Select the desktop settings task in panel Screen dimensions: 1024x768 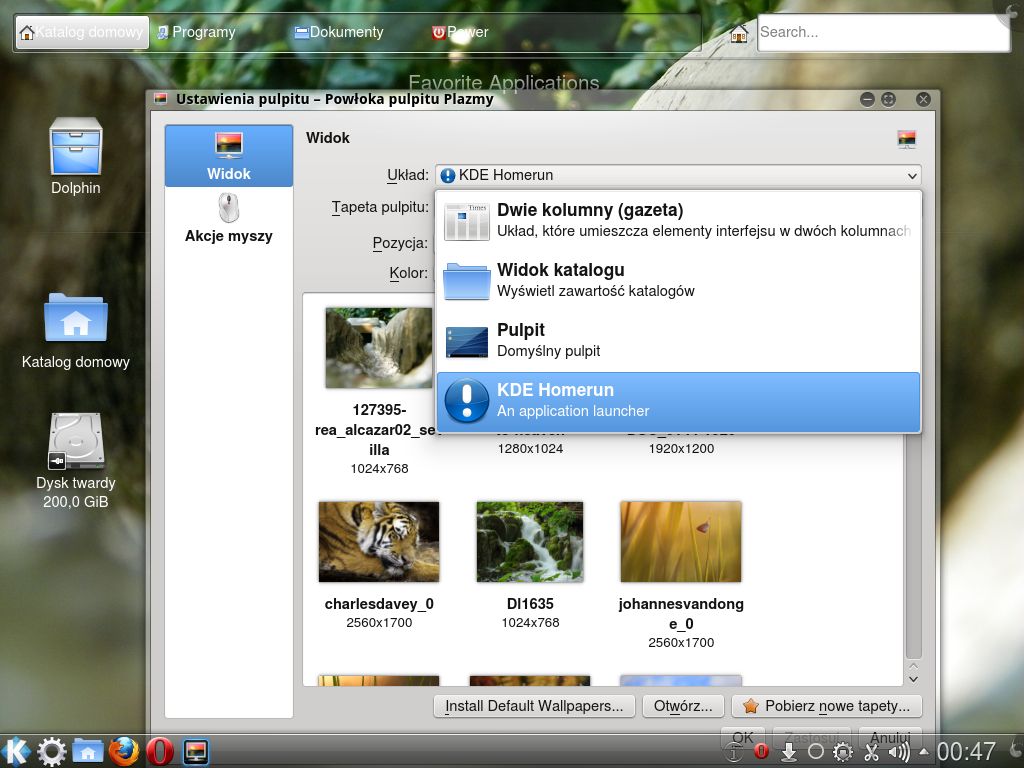click(195, 752)
